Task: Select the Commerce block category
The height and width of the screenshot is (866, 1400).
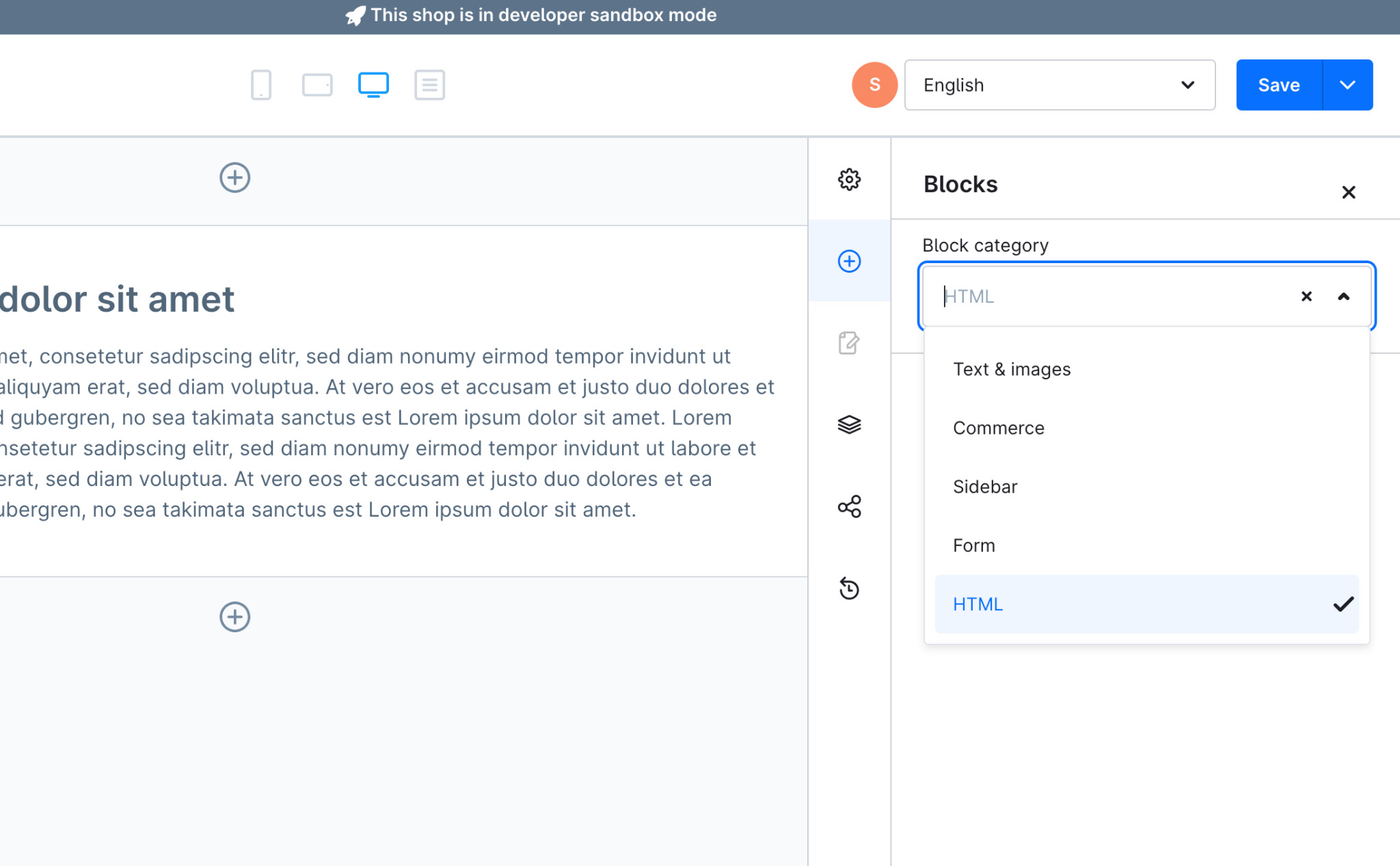Action: [x=998, y=428]
